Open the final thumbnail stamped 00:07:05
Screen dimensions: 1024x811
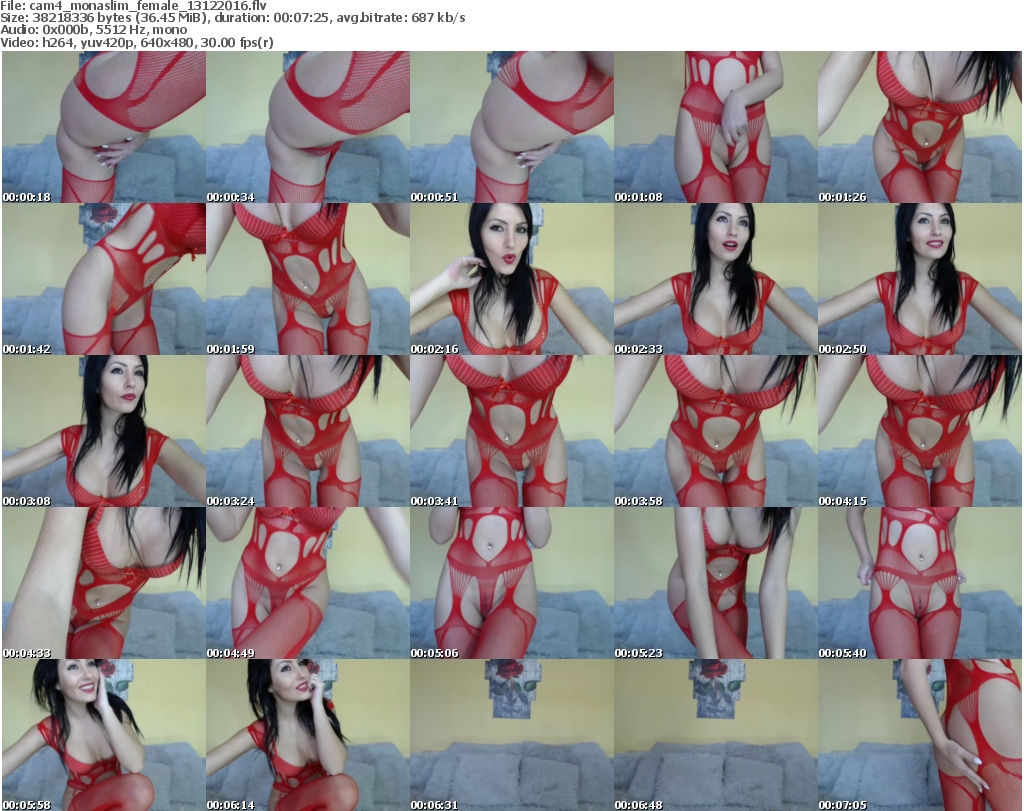(920, 735)
